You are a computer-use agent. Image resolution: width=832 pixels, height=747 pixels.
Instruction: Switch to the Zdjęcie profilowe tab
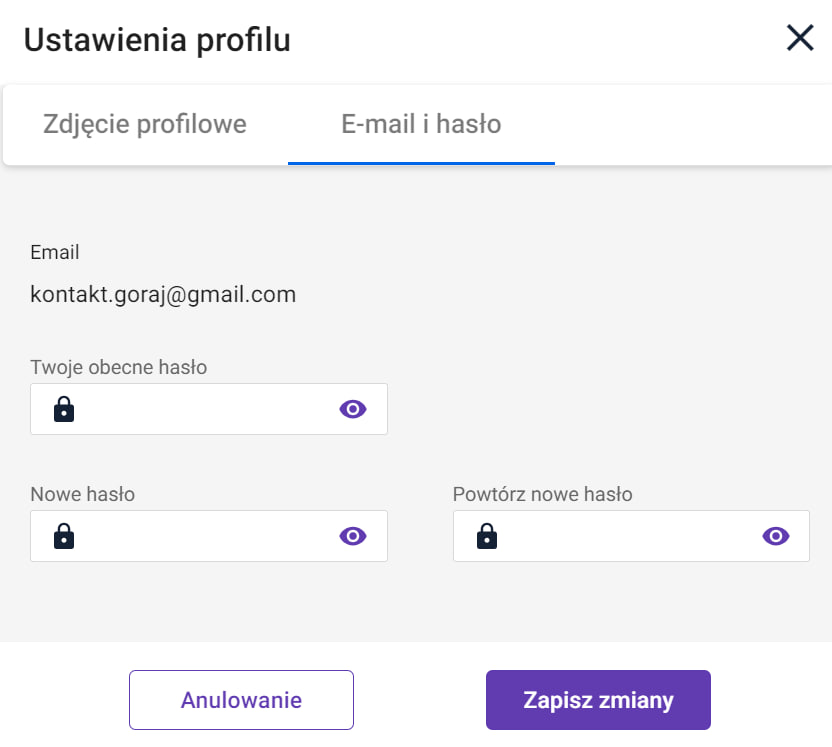point(145,124)
